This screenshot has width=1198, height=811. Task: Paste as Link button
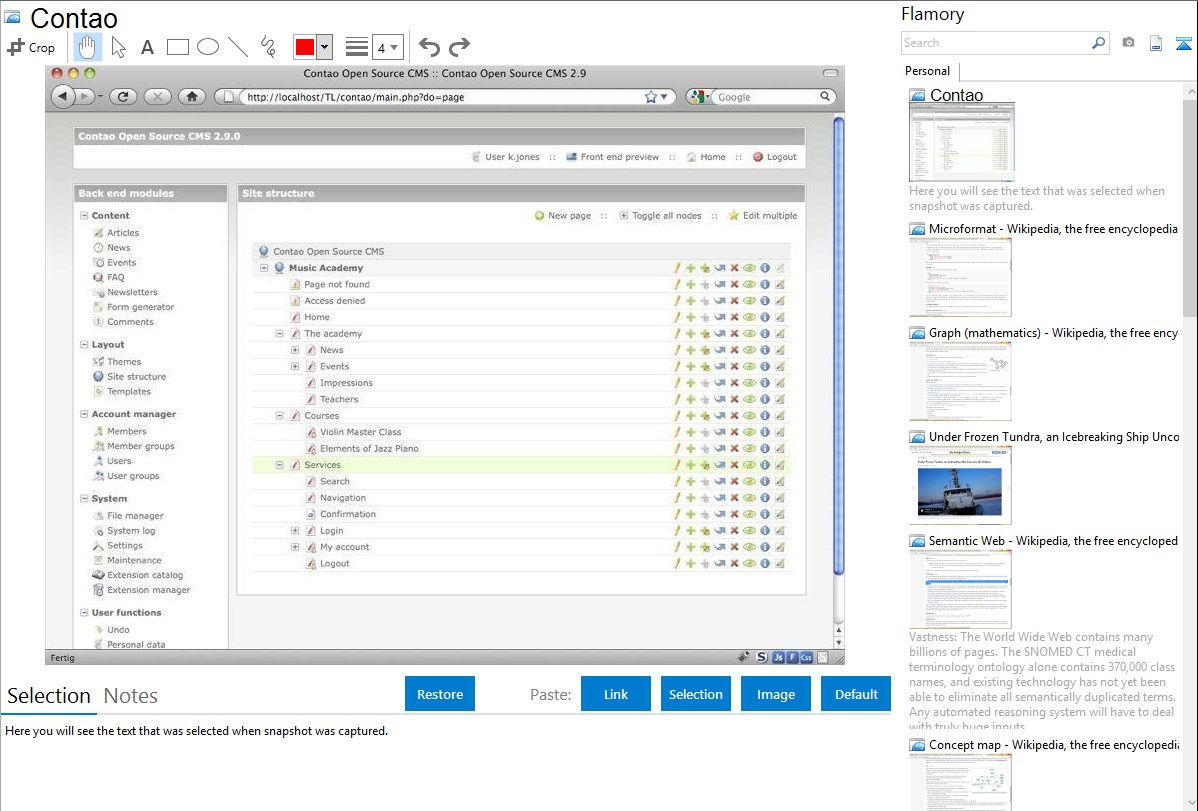(x=616, y=694)
